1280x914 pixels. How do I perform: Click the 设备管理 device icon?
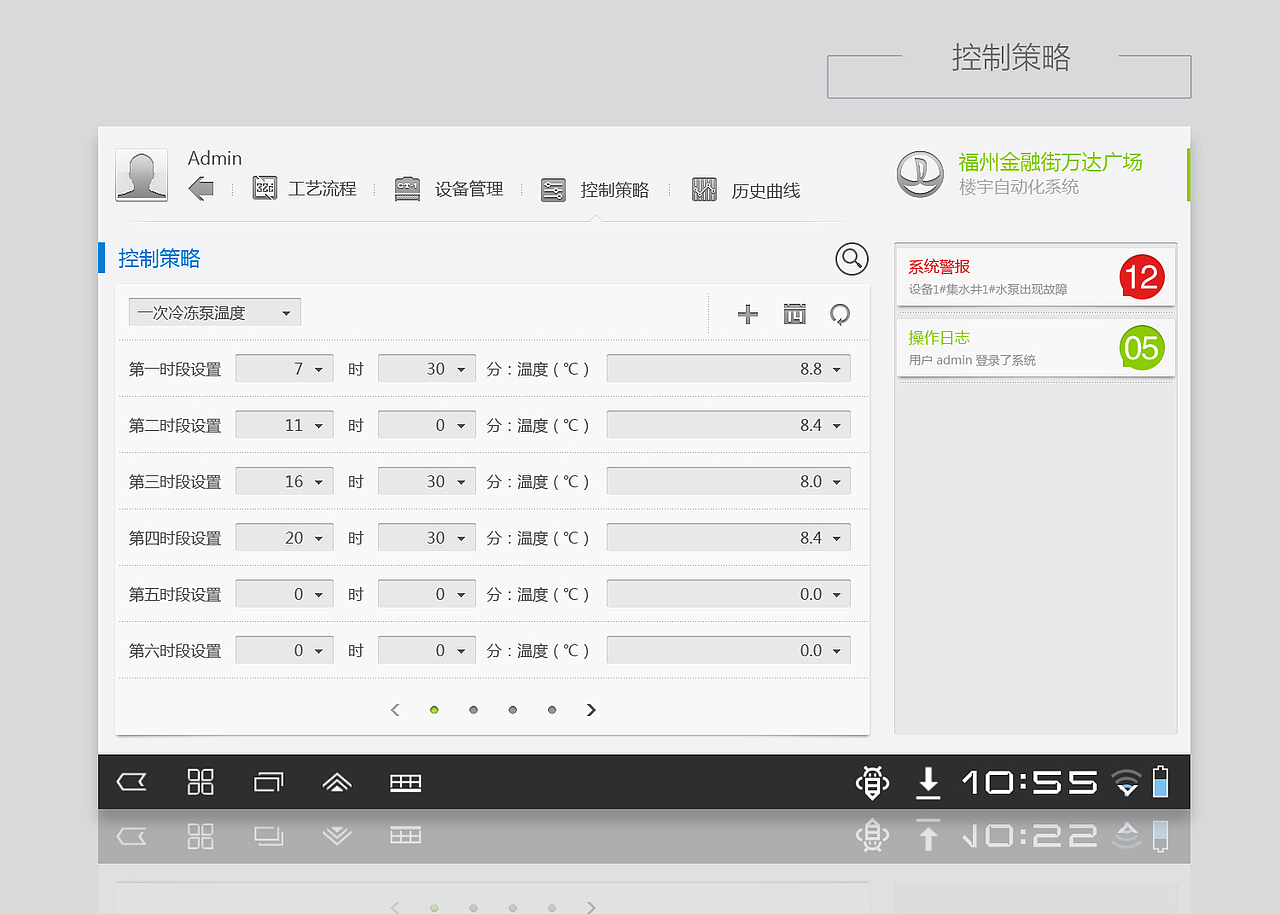tap(407, 189)
